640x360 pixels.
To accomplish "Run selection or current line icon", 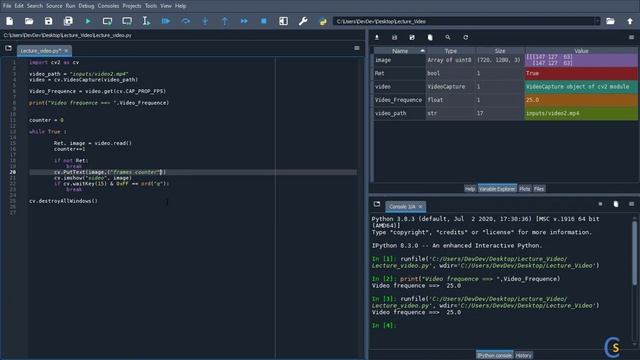I will click(146, 21).
